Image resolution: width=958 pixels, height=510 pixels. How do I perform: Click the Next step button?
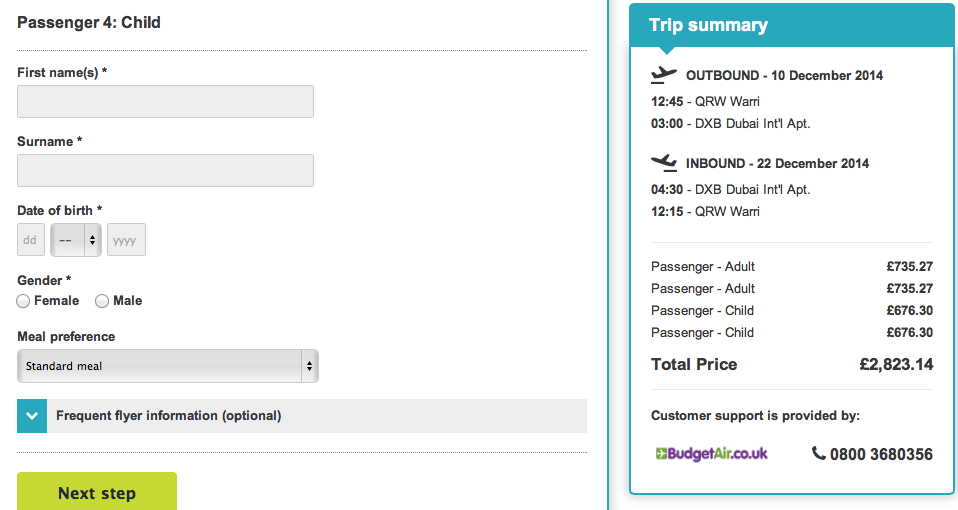[x=97, y=491]
